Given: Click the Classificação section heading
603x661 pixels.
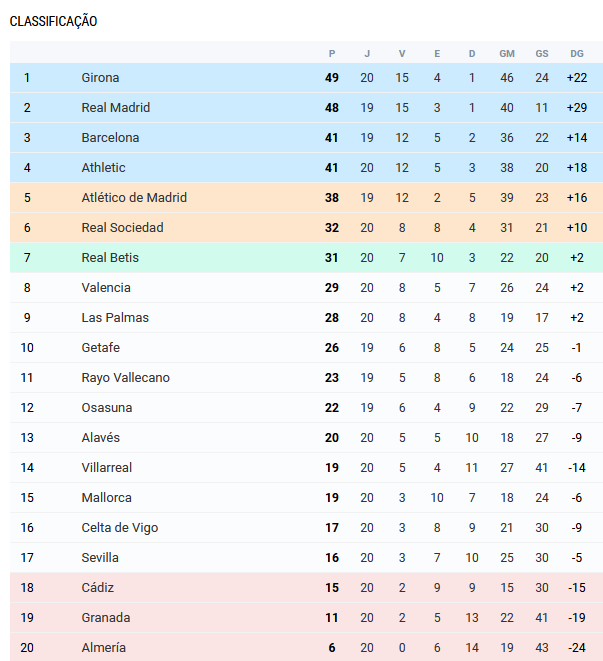Looking at the screenshot, I should (x=54, y=21).
